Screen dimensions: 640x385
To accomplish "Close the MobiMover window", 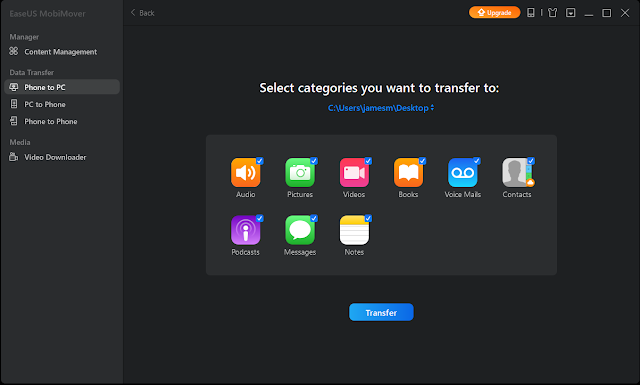I will click(x=625, y=13).
